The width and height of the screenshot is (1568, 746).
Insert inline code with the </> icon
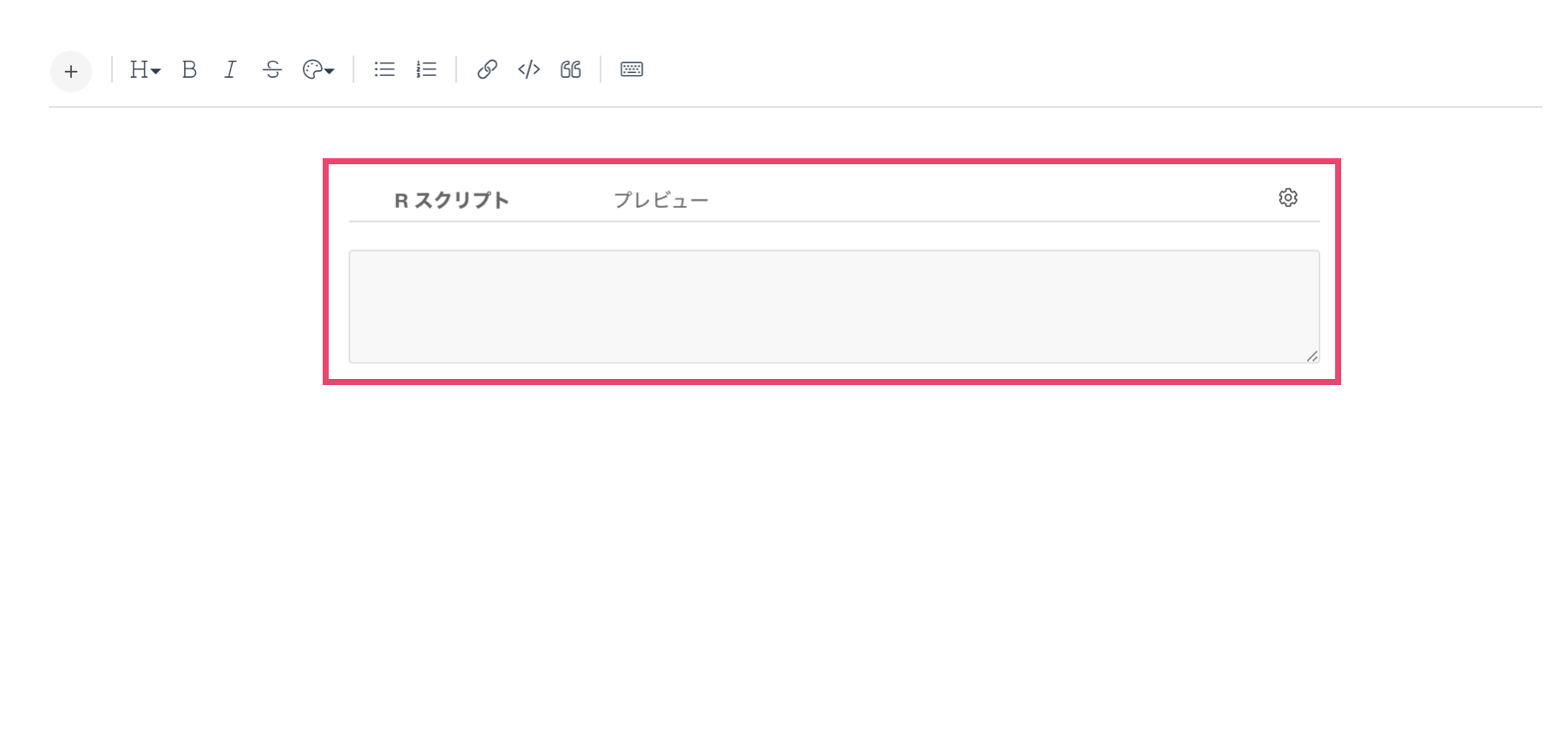tap(529, 69)
